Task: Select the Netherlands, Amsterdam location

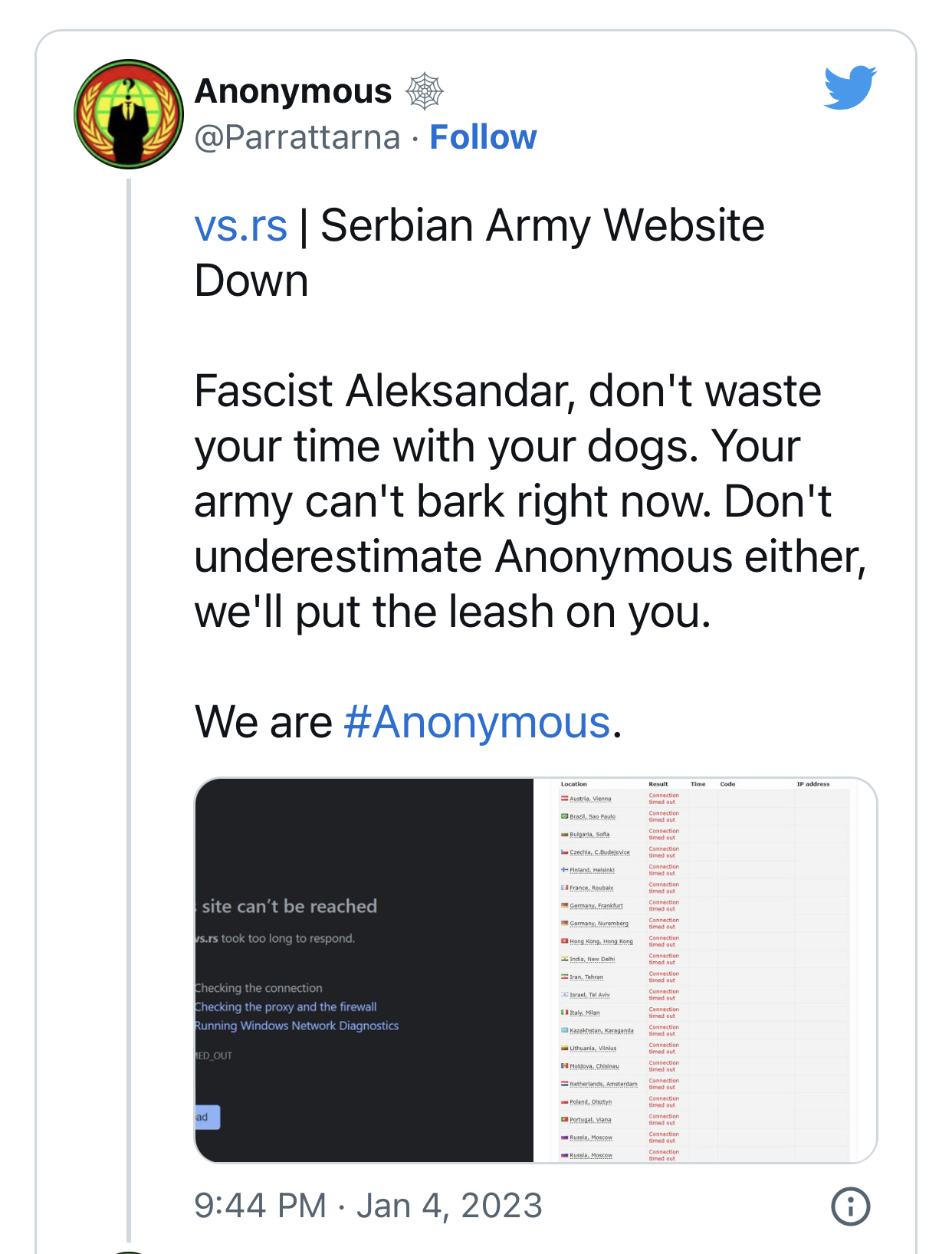Action: point(603,1084)
